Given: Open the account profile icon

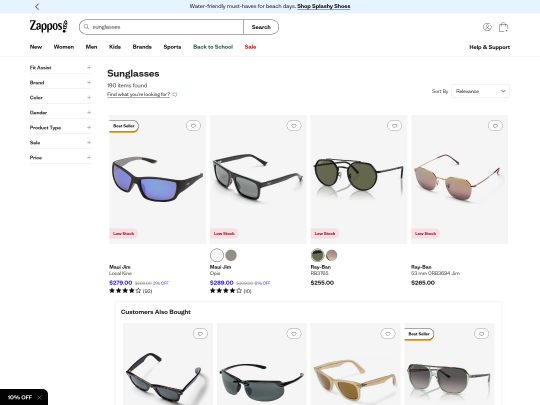Looking at the screenshot, I should 487,27.
